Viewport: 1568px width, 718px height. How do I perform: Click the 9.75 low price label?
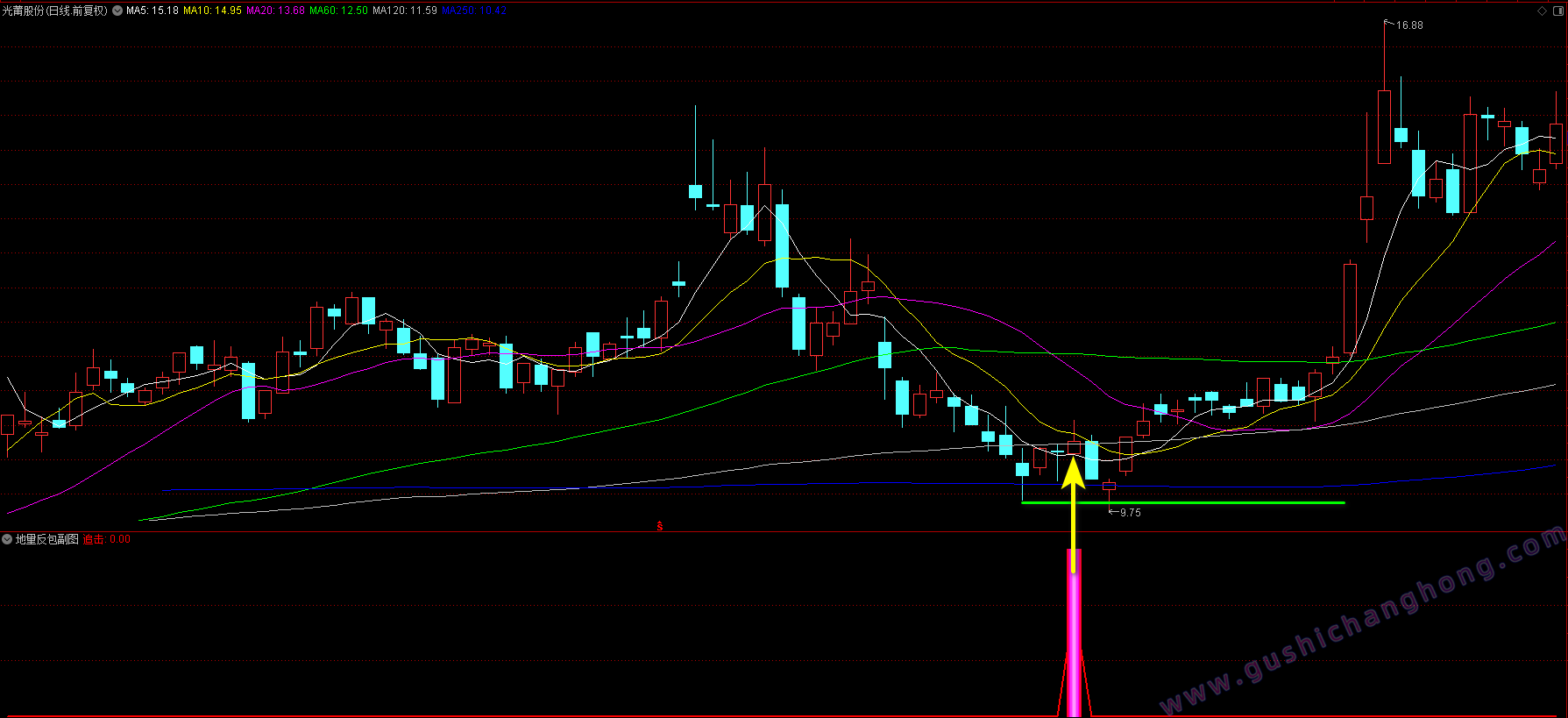coord(1131,513)
